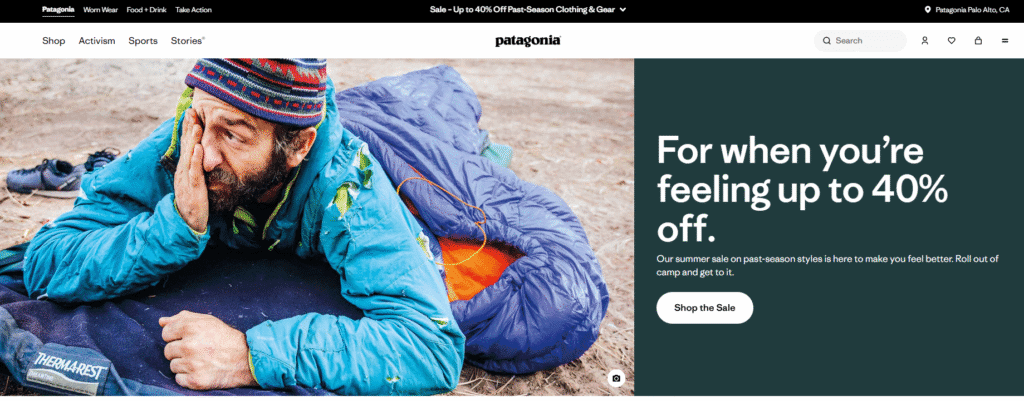The height and width of the screenshot is (401, 1024).
Task: Click the location pin icon for Palo Alto
Action: tap(927, 10)
